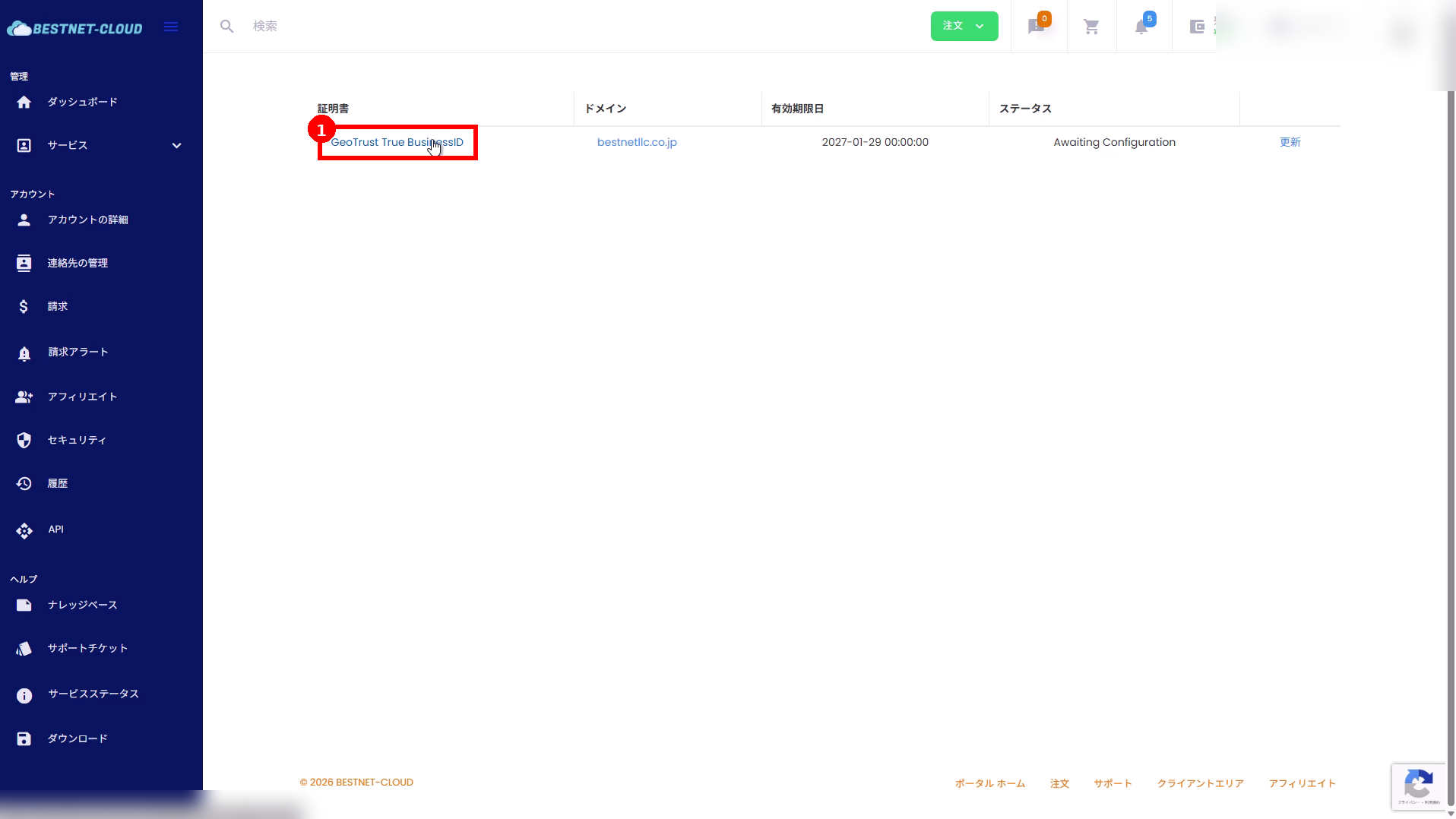The image size is (1456, 819).
Task: Open サポートチケット in the sidebar
Action: 87,648
